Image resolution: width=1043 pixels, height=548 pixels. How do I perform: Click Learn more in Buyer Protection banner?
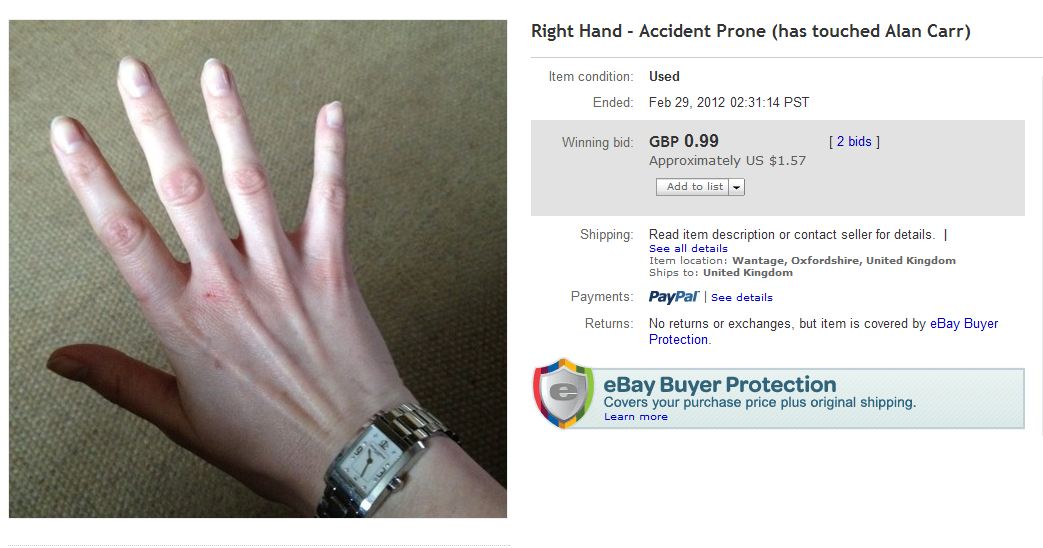click(635, 416)
